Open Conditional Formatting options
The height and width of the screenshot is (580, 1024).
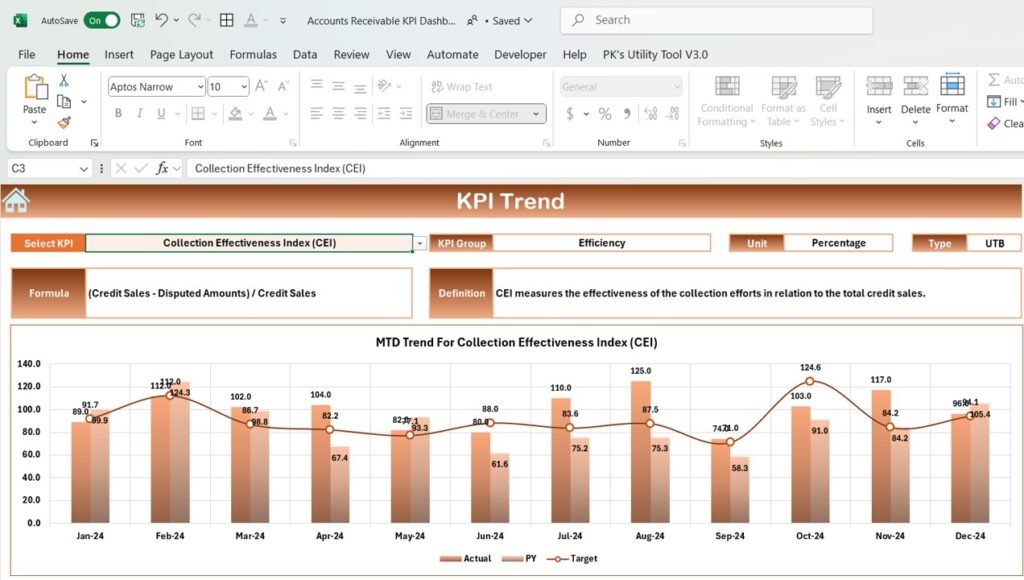click(725, 104)
